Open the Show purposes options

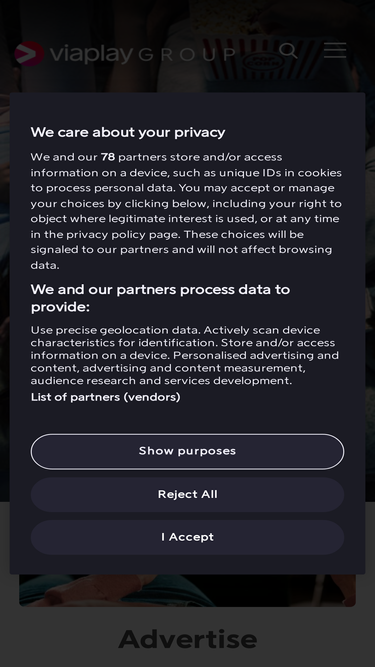pos(188,451)
